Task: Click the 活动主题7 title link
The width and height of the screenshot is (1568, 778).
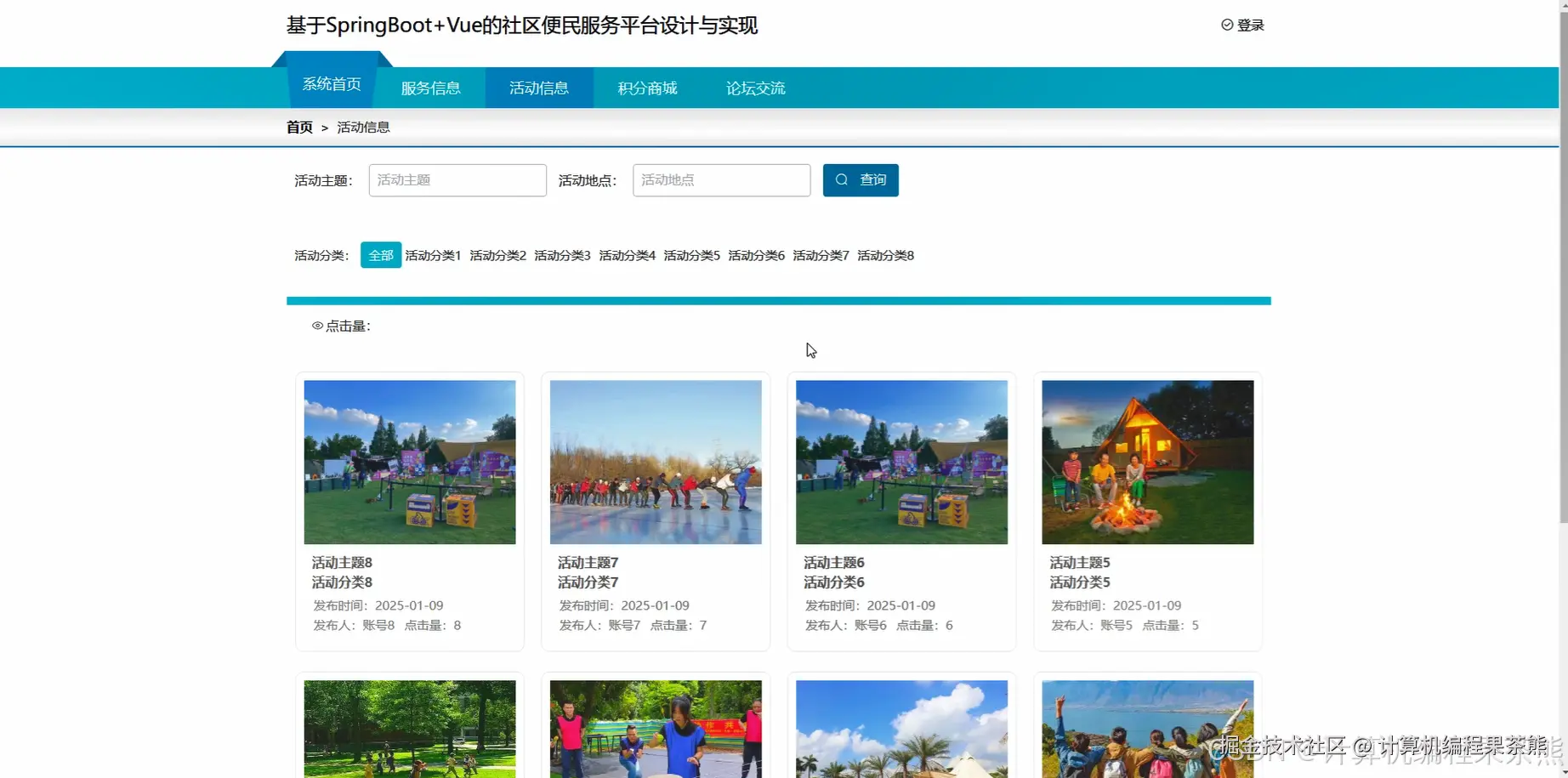Action: (x=588, y=562)
